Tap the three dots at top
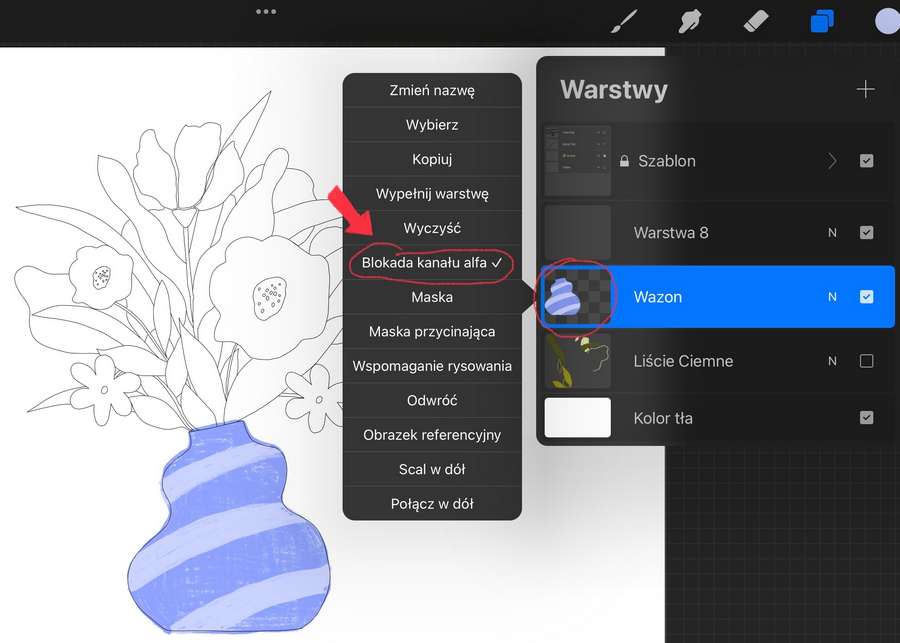900x643 pixels. coord(266,11)
